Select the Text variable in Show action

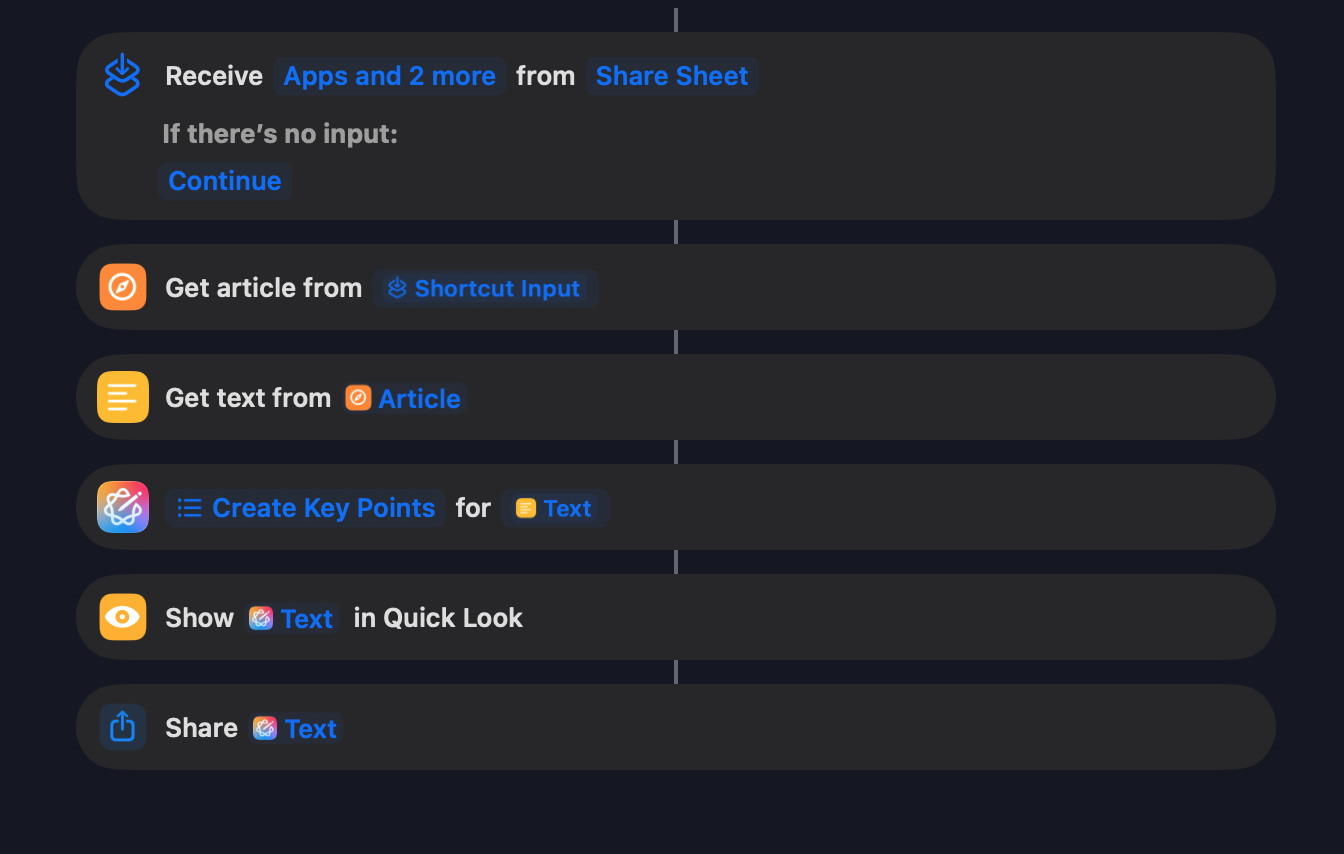[x=292, y=618]
